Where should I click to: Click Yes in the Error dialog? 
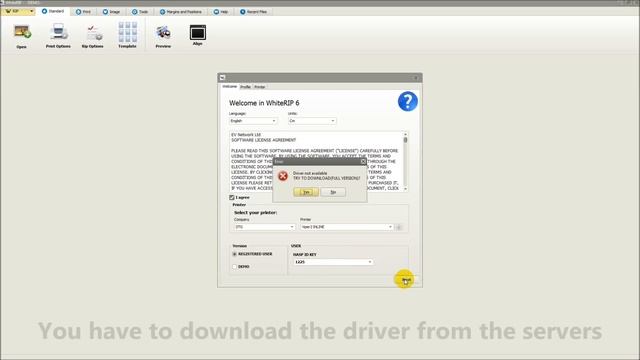click(x=306, y=192)
